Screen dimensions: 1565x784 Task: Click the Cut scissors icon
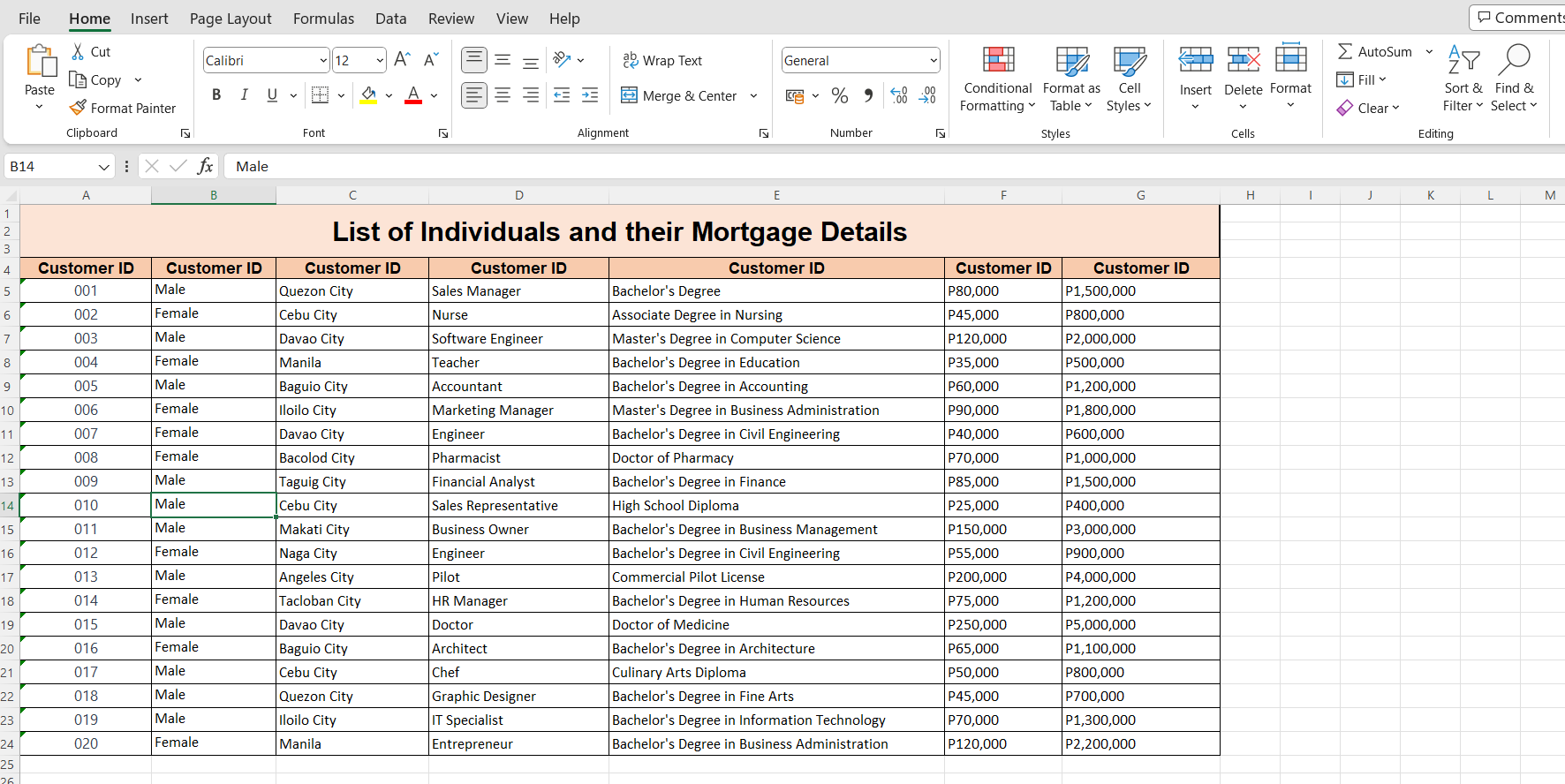coord(79,52)
